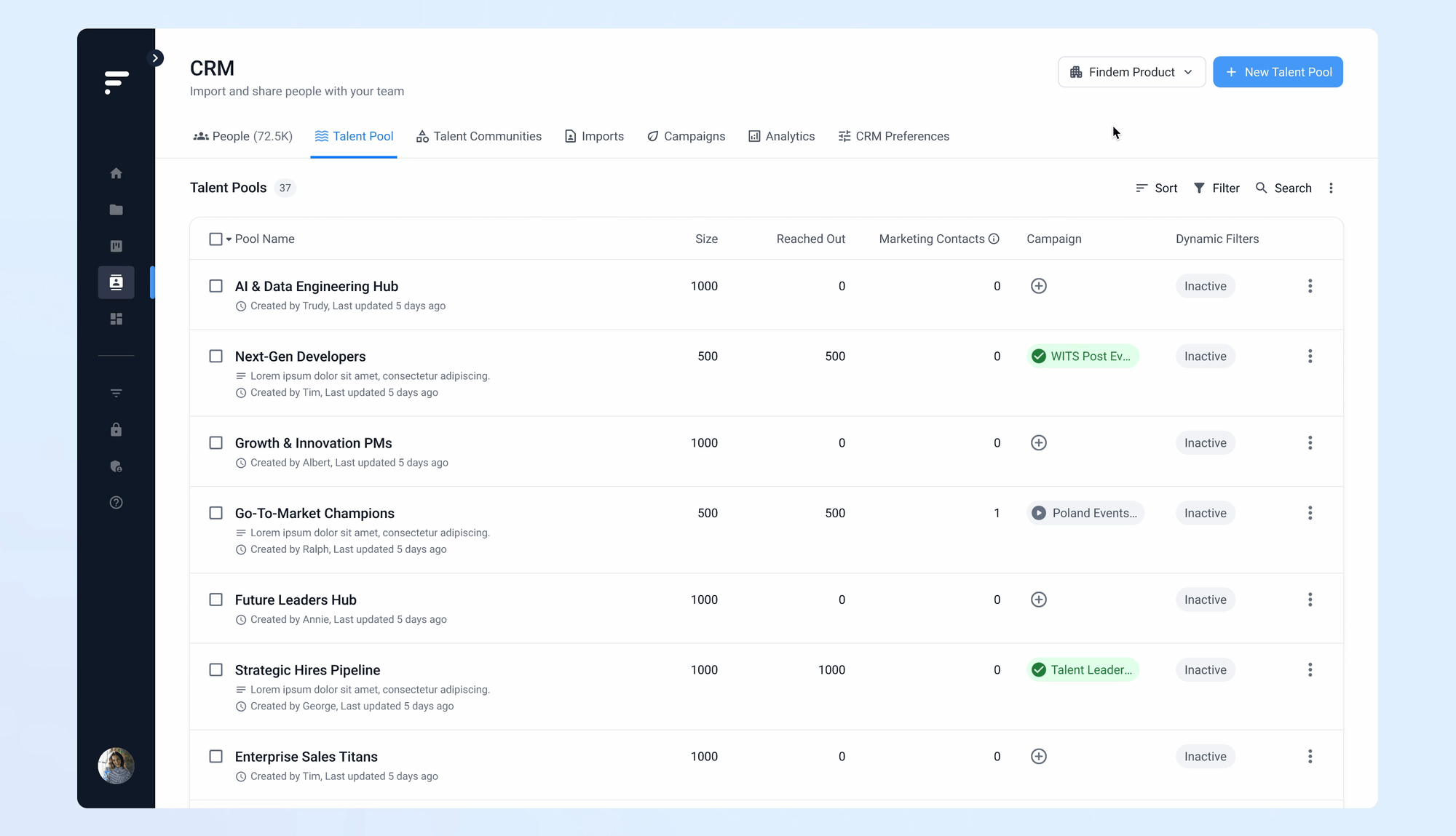This screenshot has width=1456, height=836.
Task: Click the New Talent Pool button
Action: tap(1278, 72)
